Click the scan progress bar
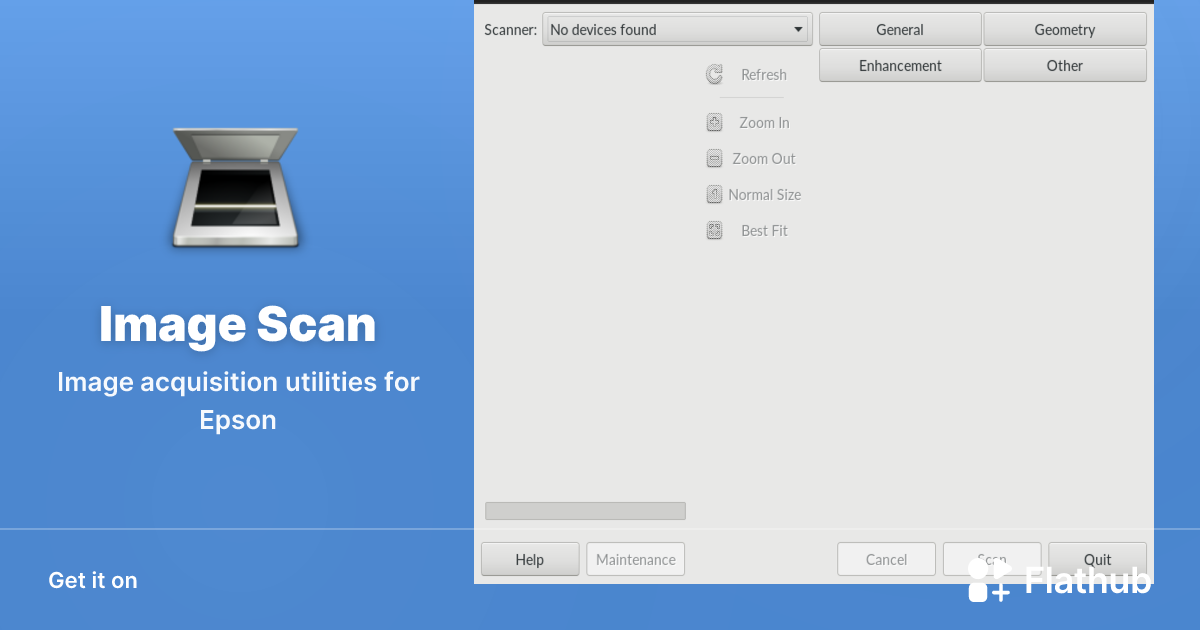 tap(585, 511)
